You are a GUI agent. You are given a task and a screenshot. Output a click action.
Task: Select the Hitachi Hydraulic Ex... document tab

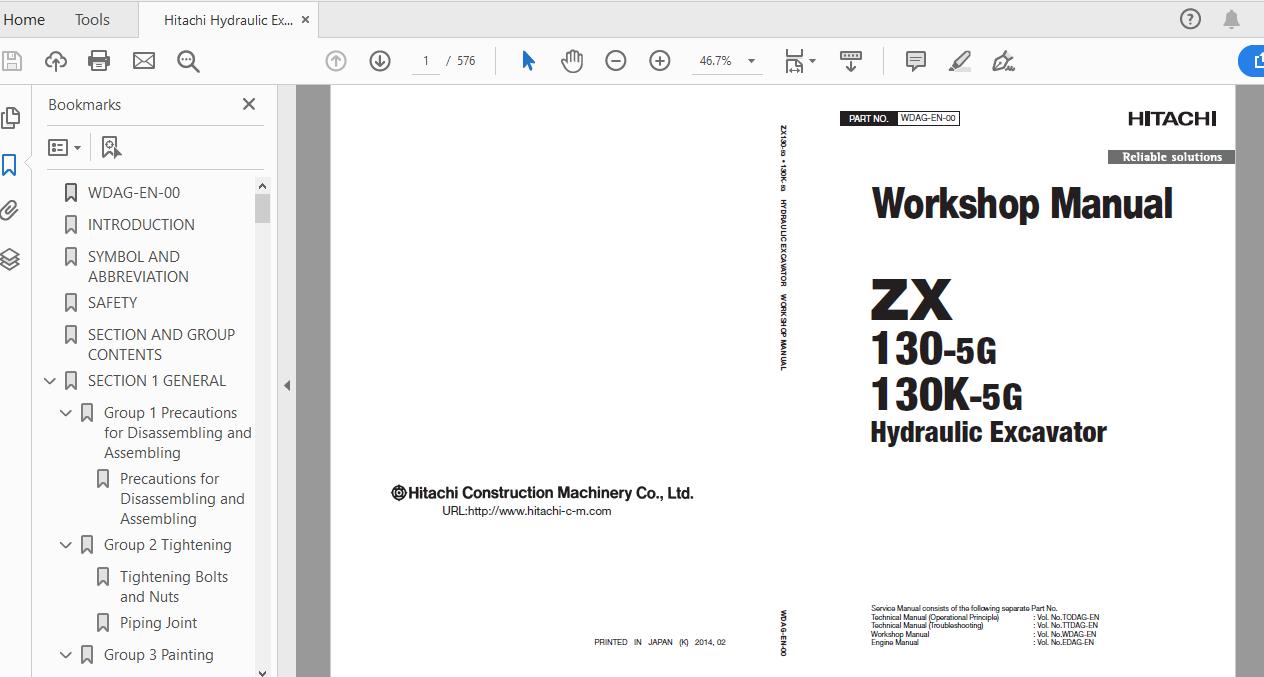pyautogui.click(x=228, y=20)
